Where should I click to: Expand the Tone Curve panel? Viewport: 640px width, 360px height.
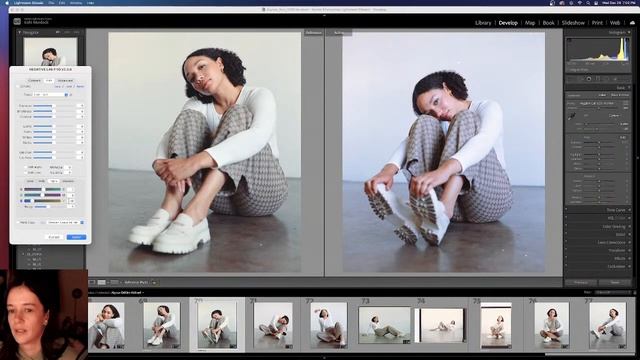click(x=629, y=210)
